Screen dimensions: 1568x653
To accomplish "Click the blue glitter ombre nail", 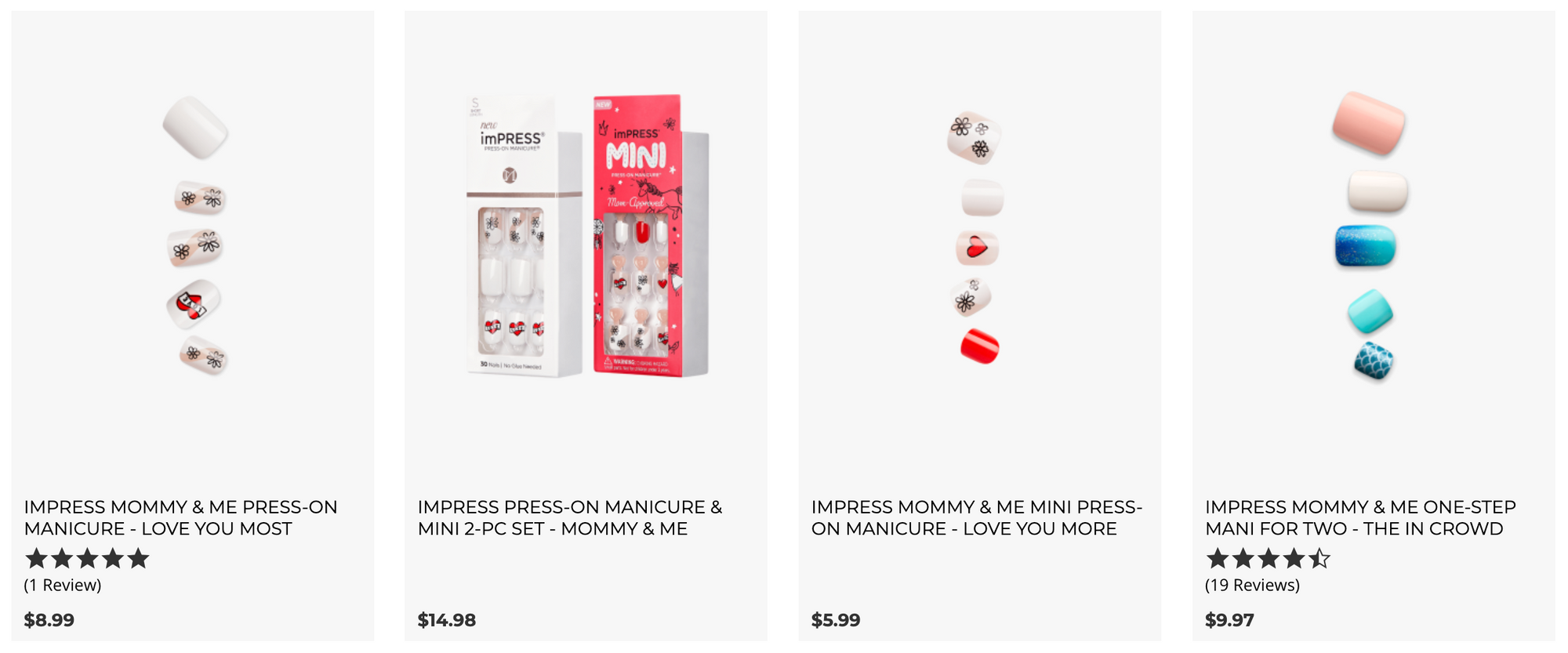I will pos(1366,245).
